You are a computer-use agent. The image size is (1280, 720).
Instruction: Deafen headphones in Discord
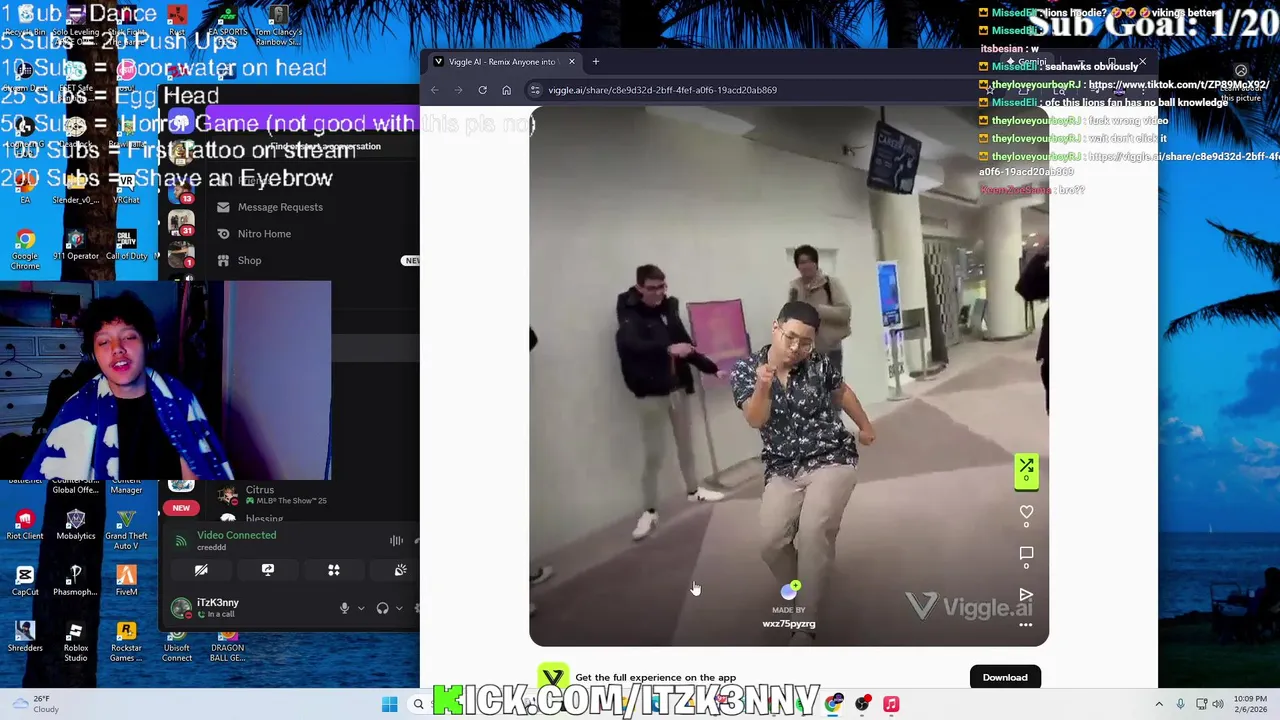[382, 608]
